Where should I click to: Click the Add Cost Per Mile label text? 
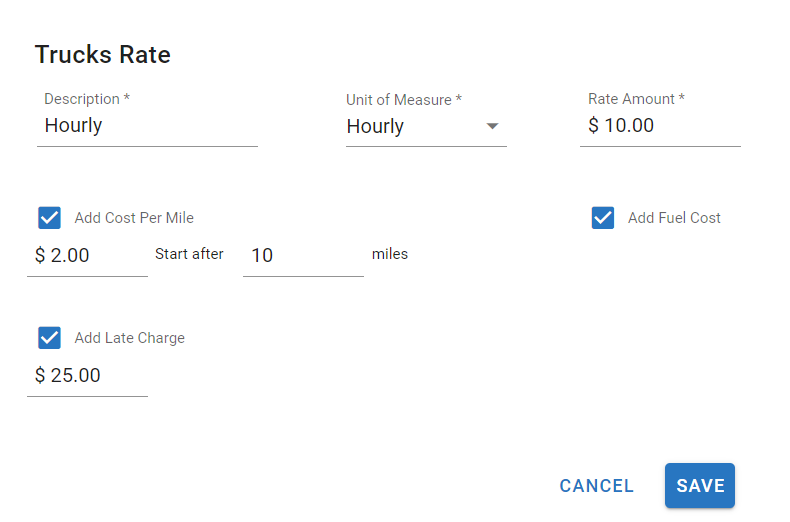(134, 218)
